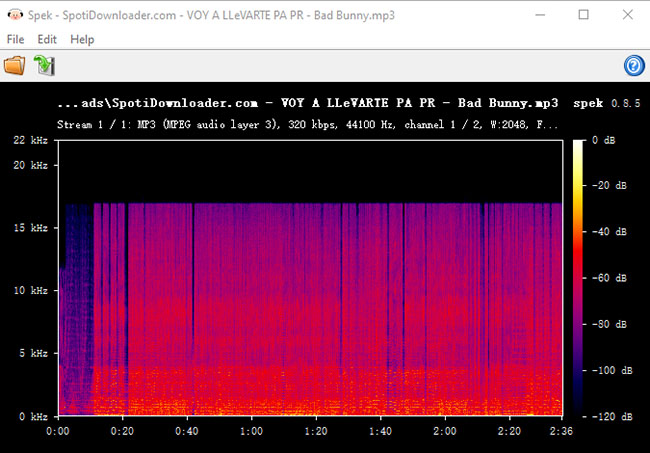
Task: Click the file name heading in the spectrogram
Action: tap(308, 103)
